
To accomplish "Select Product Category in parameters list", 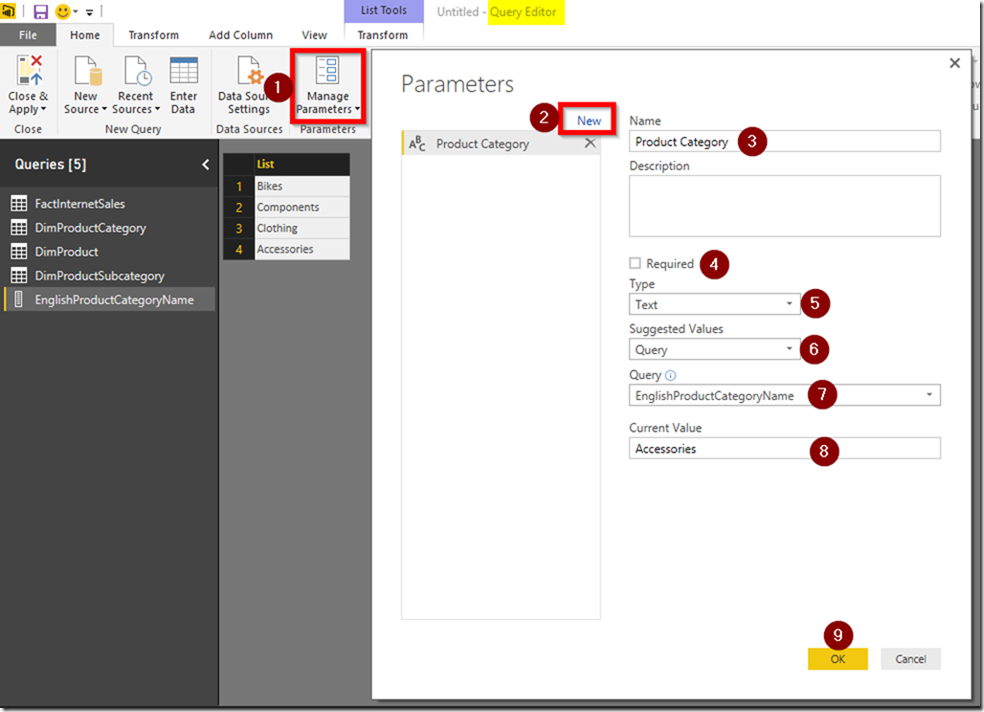I will click(x=500, y=144).
